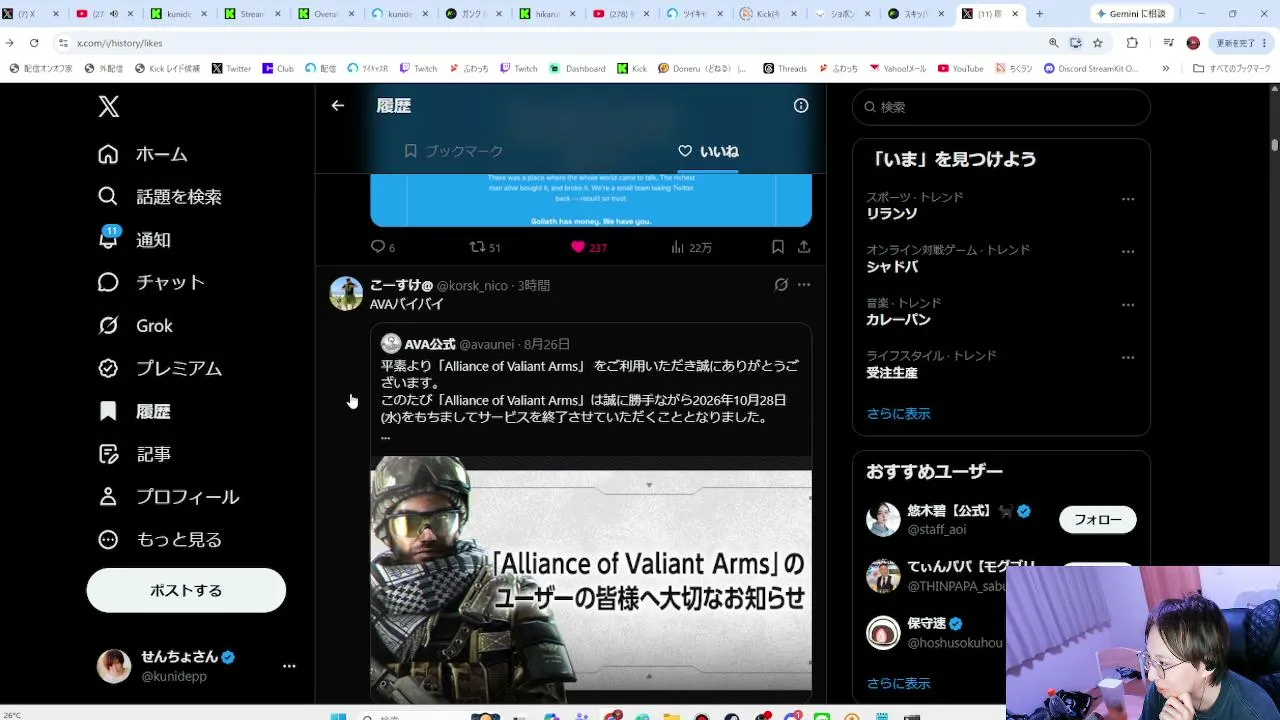The height and width of the screenshot is (720, 1280).
Task: Open the Threads bookmark
Action: [785, 68]
